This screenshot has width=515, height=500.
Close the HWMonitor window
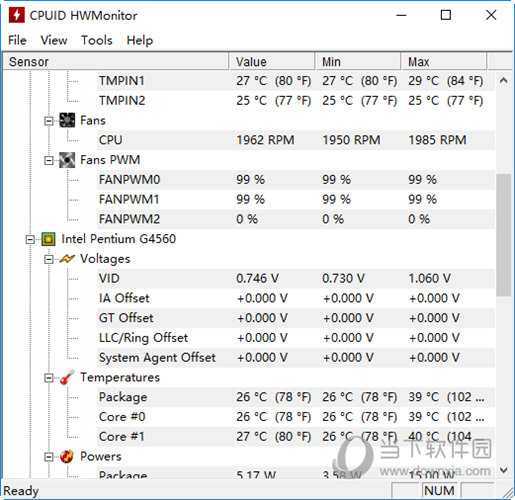pos(491,15)
